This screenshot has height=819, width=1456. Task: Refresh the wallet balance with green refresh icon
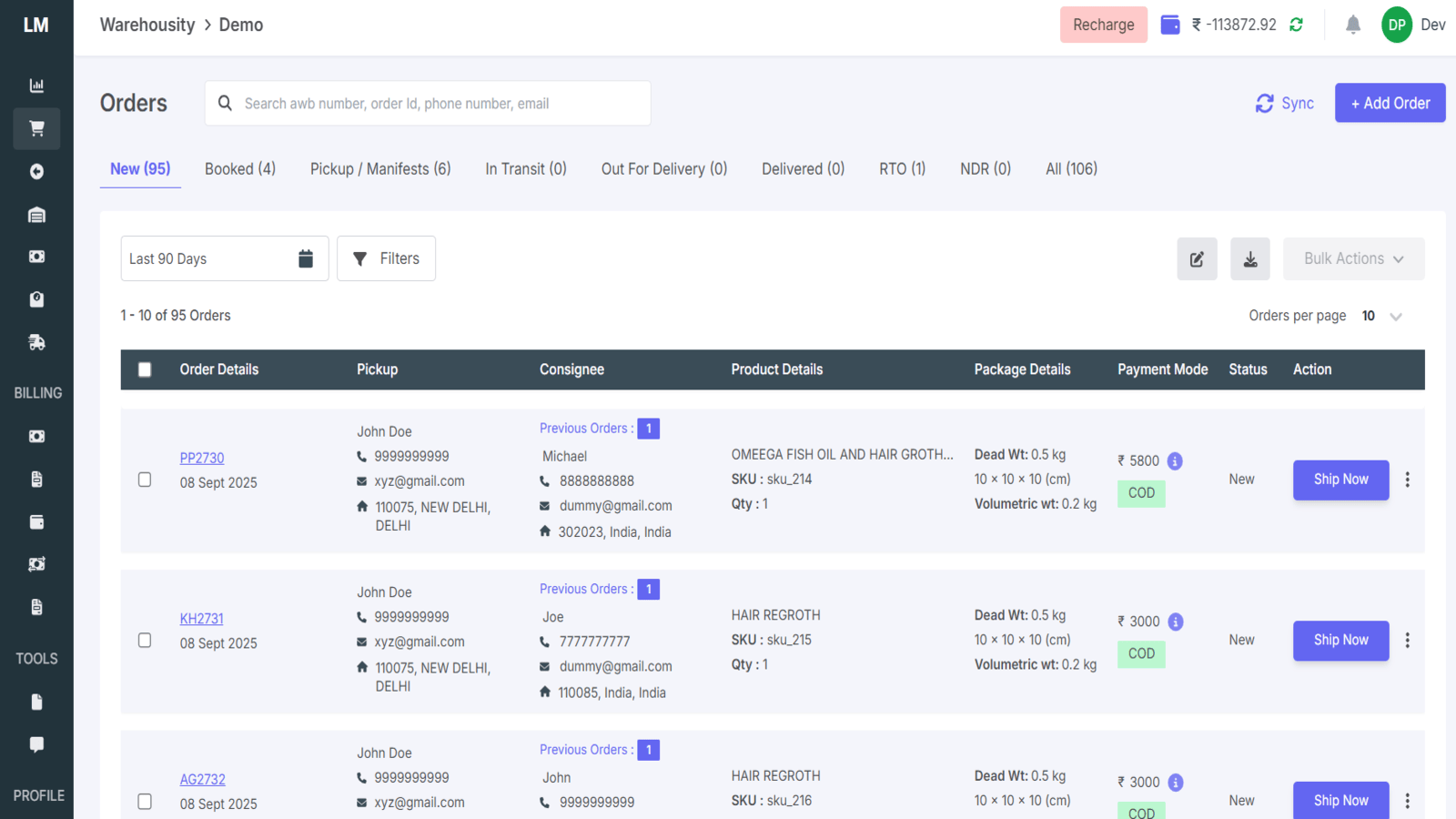(x=1296, y=25)
